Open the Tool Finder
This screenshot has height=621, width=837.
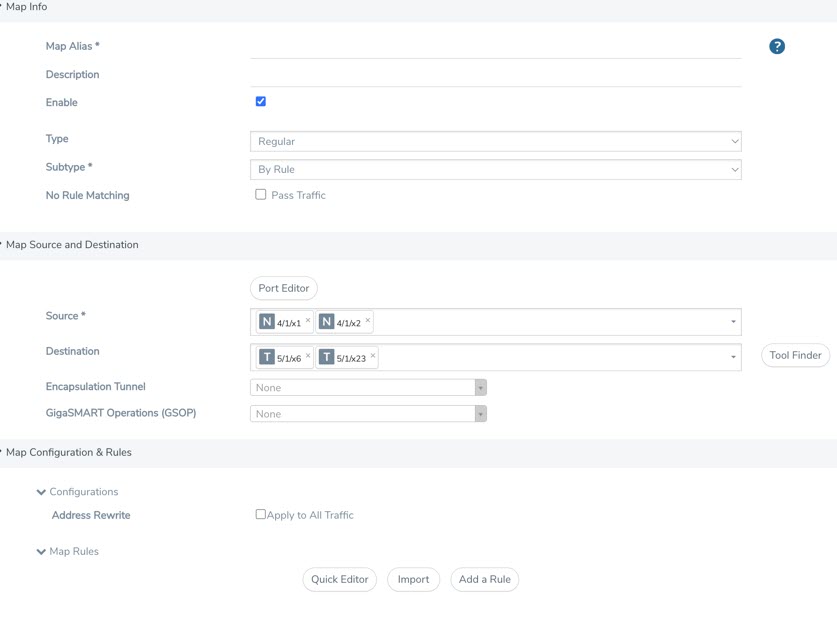point(795,356)
